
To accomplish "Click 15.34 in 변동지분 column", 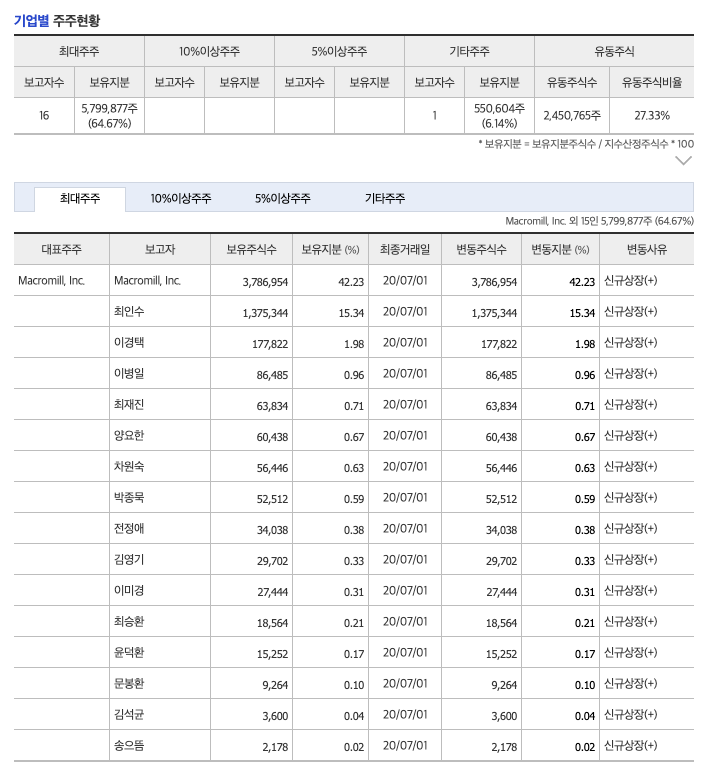I will click(582, 313).
